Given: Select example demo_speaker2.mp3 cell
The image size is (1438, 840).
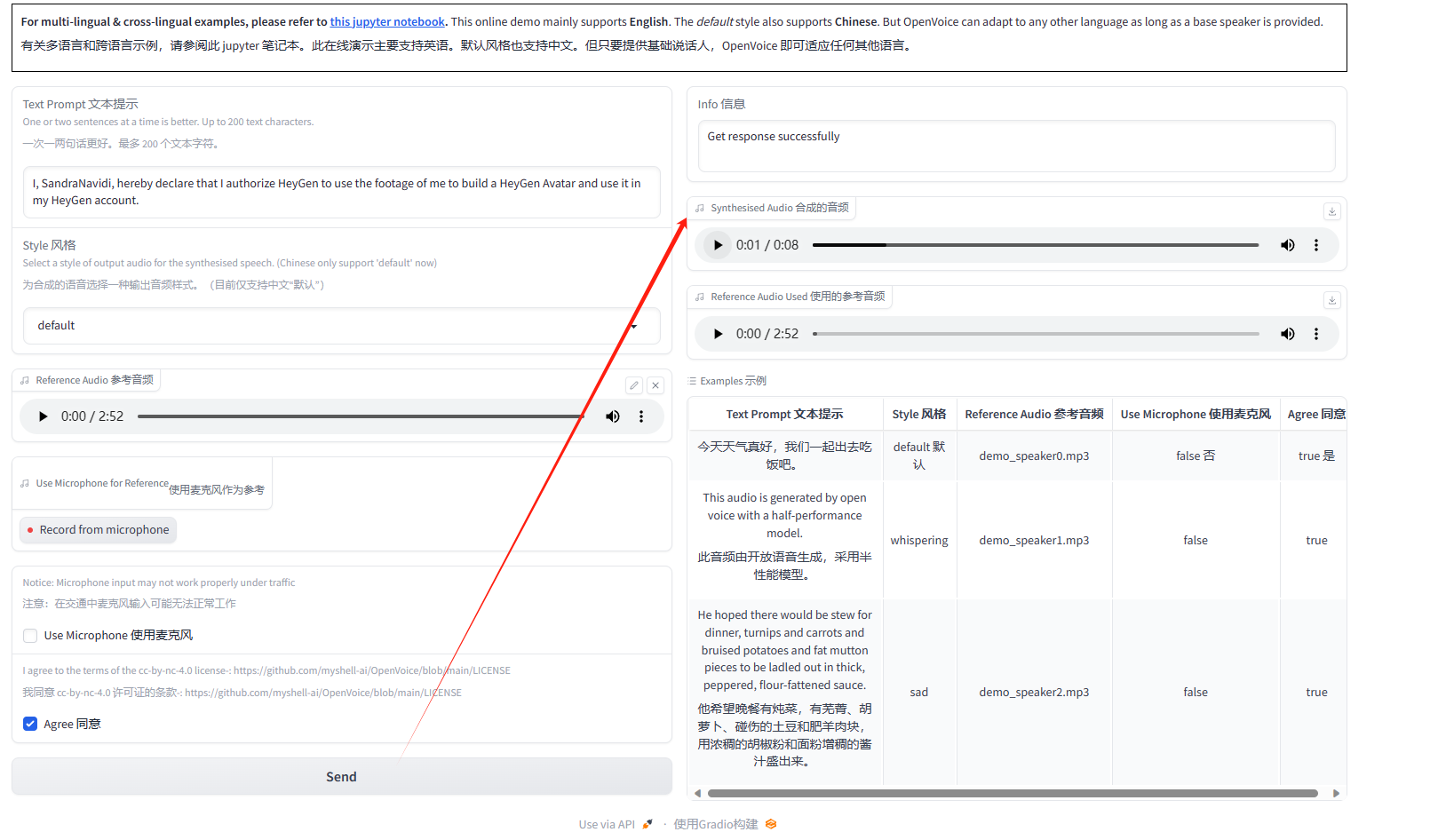Looking at the screenshot, I should [1034, 692].
